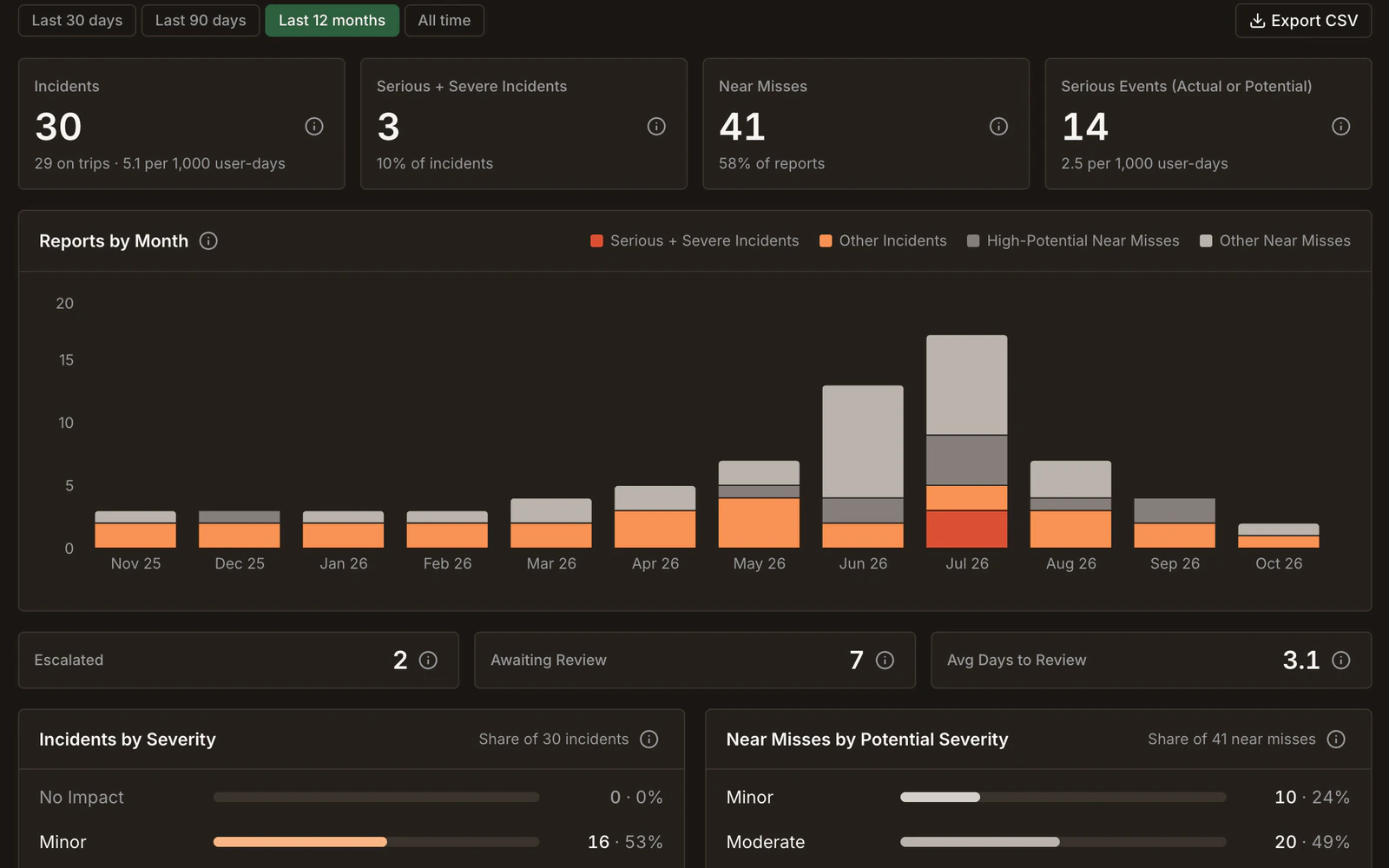Screen dimensions: 1389x868
Task: Click the Sep 26 dark gray bar segment
Action: 1175,510
